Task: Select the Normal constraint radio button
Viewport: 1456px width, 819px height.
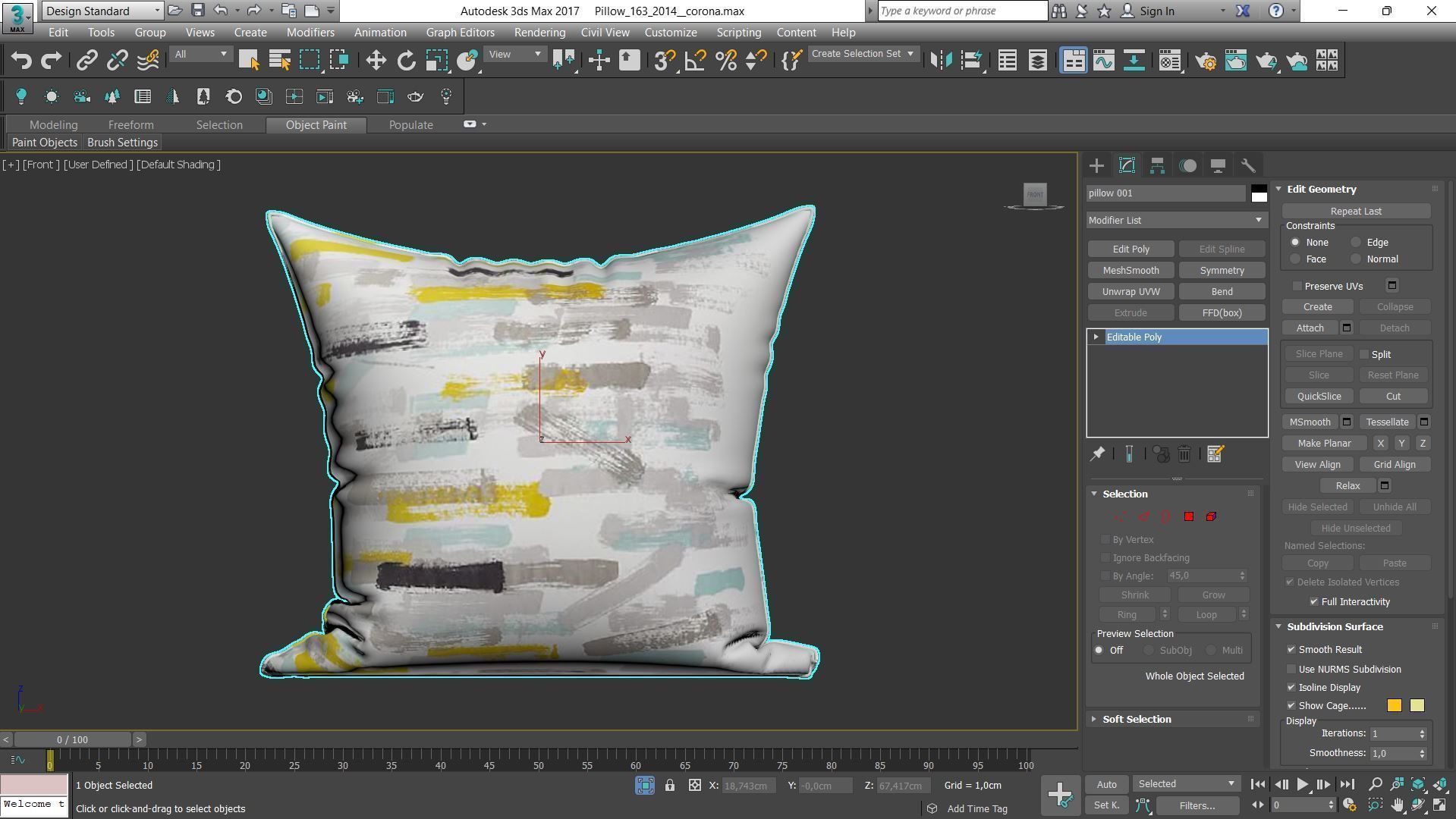Action: coord(1356,259)
